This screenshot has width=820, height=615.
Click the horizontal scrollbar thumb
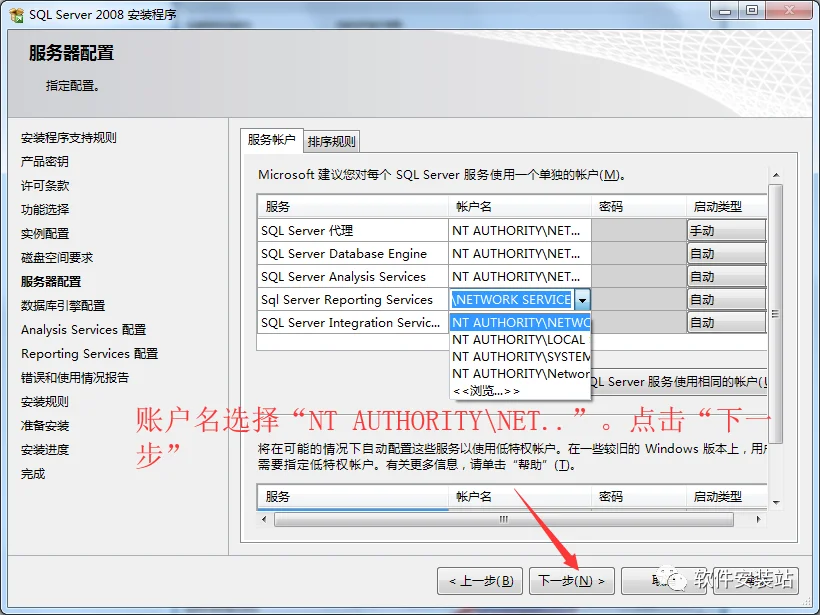click(x=504, y=519)
